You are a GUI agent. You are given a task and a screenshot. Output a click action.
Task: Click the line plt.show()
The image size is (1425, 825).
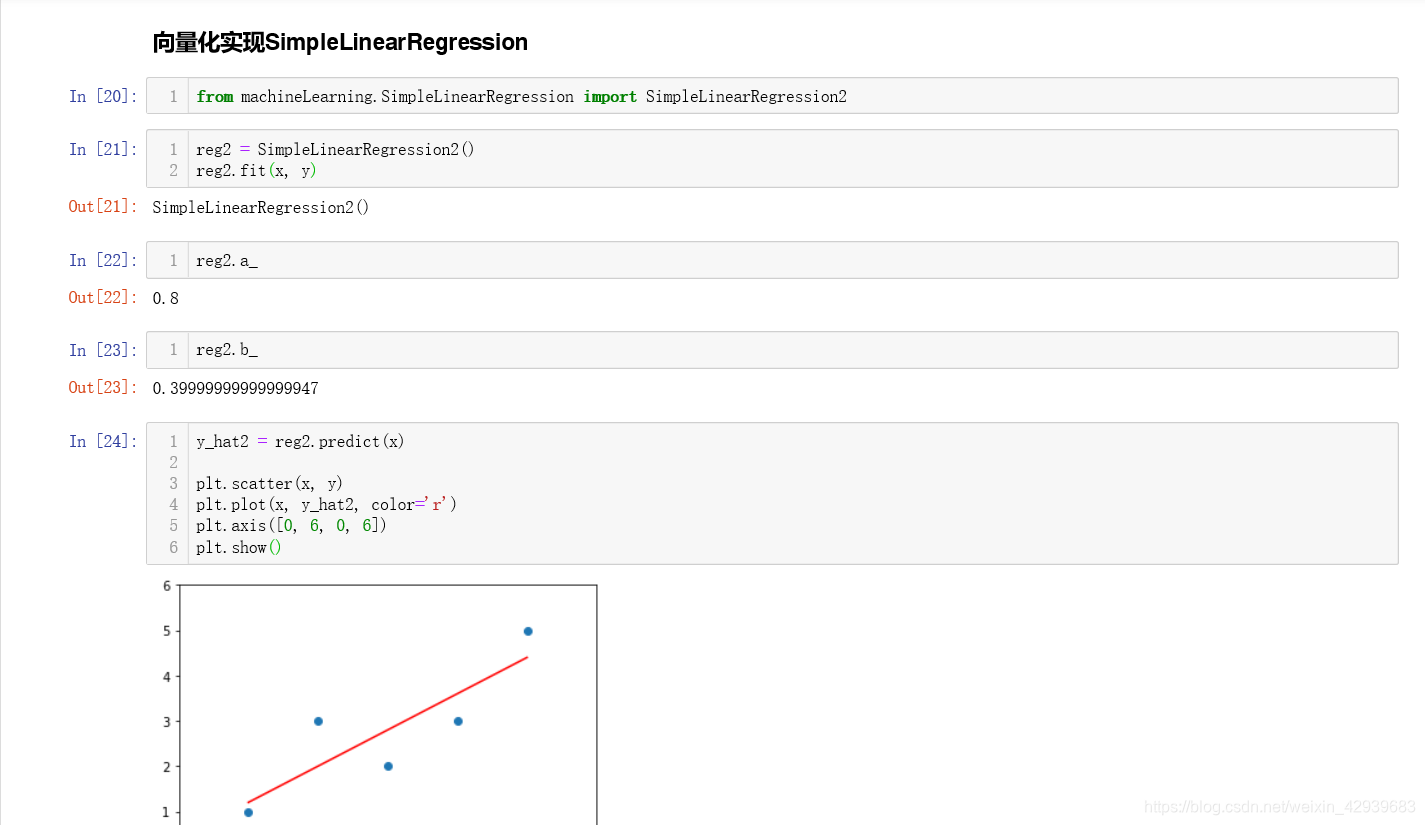239,547
